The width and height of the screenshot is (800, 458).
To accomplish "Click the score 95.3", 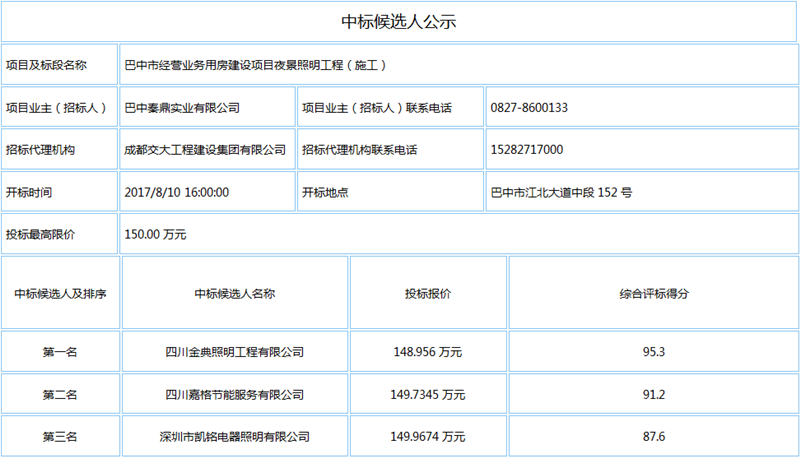I will coord(654,351).
